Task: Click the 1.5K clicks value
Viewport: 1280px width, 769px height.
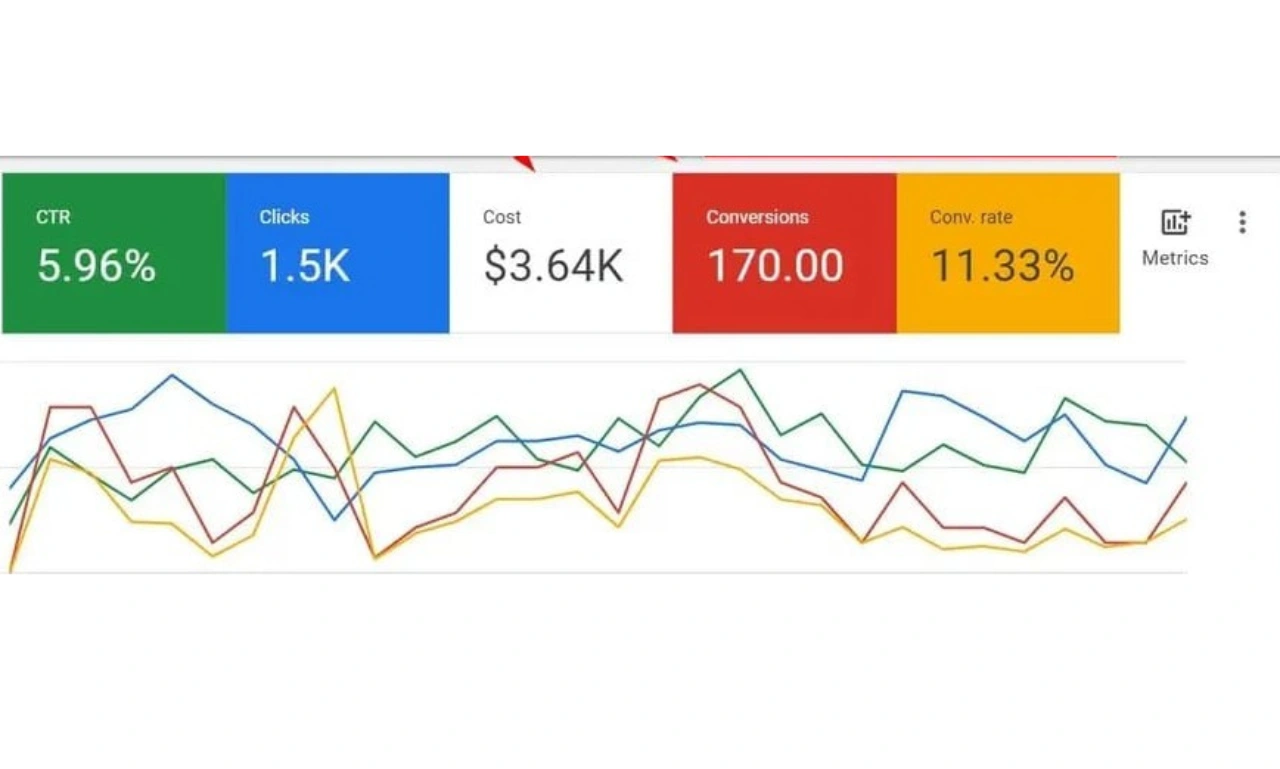Action: pos(305,266)
